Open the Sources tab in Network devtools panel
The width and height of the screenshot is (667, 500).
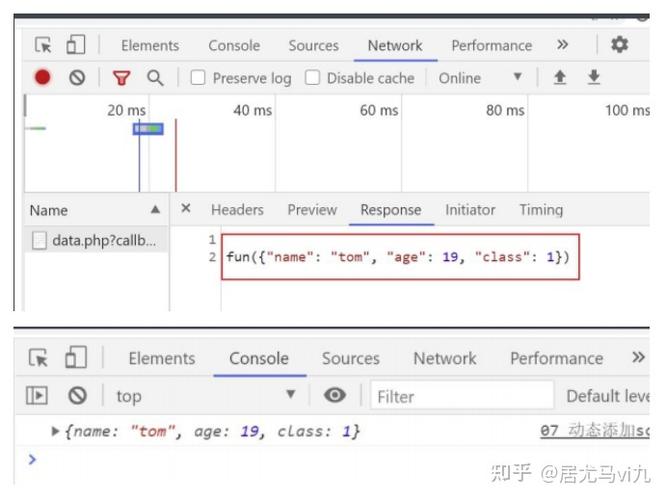pos(314,46)
